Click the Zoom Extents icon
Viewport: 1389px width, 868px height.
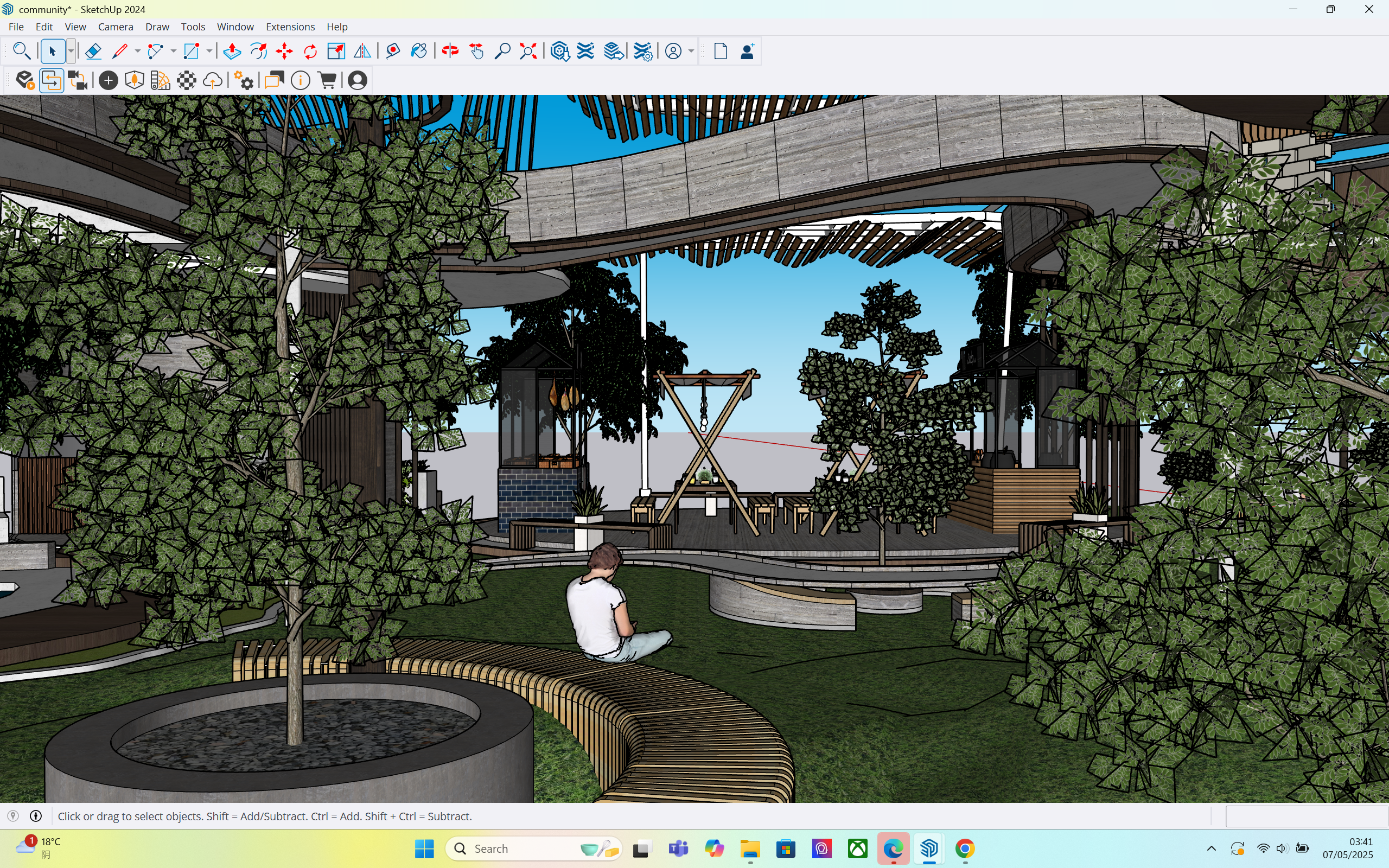(528, 52)
